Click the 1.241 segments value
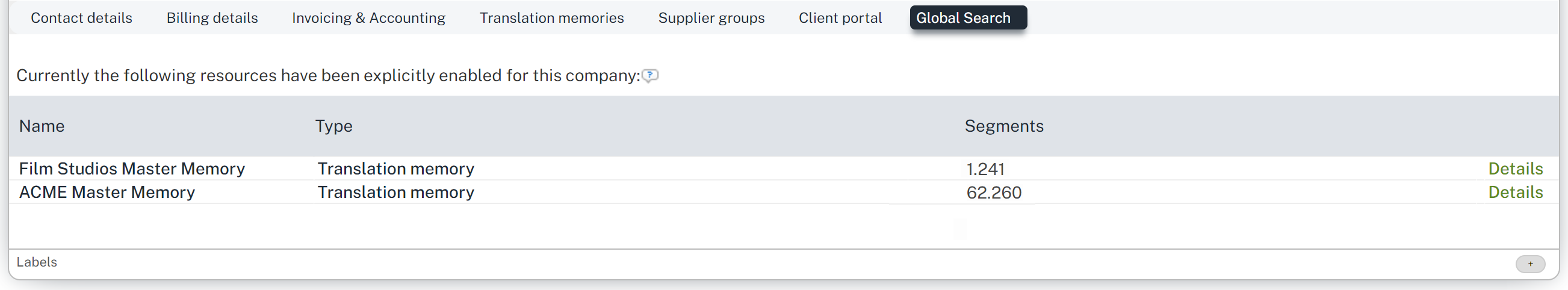Viewport: 1568px width, 290px height. click(x=985, y=169)
